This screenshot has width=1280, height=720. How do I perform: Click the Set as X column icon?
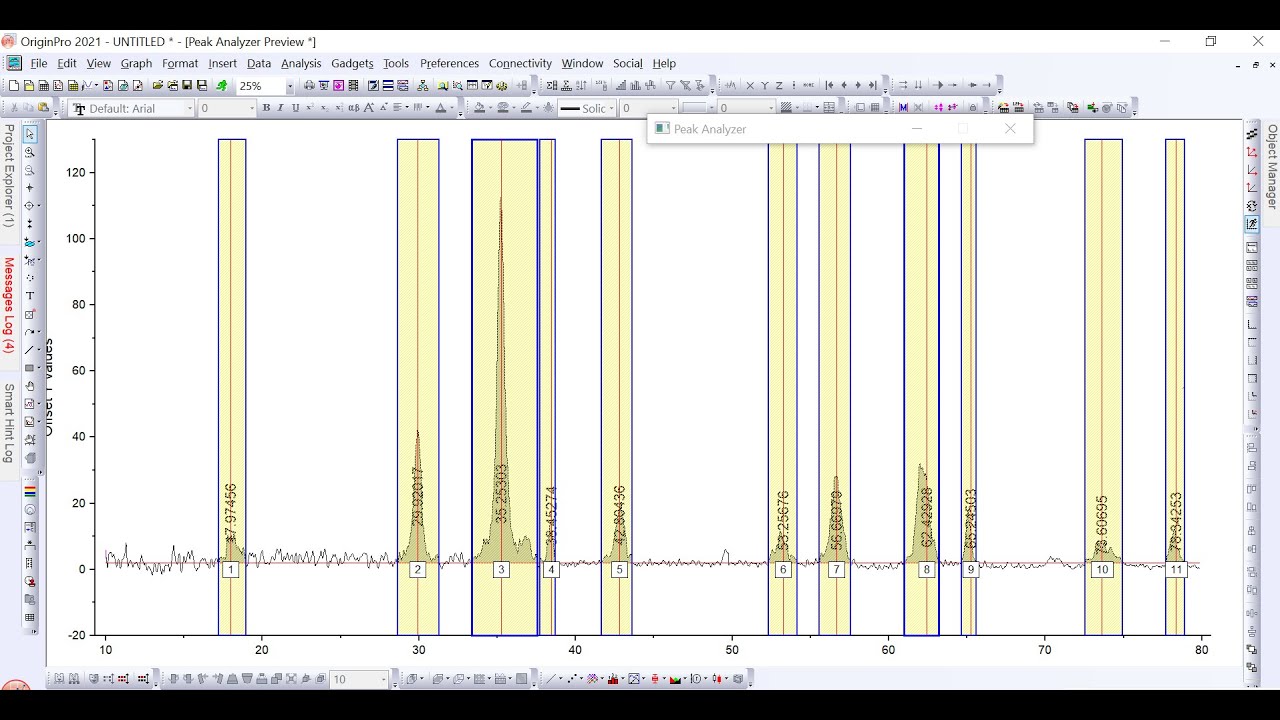pos(750,86)
